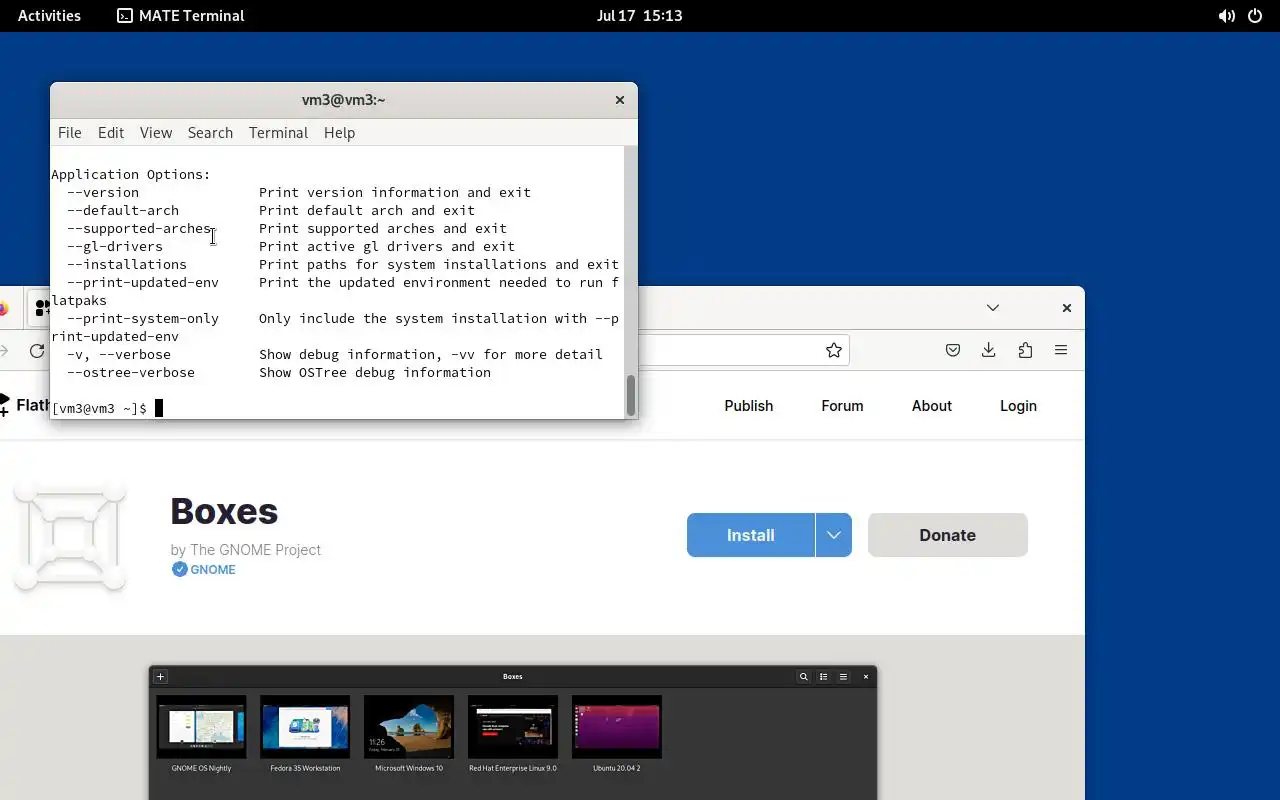
Task: Click the Install button for Boxes
Action: tap(751, 535)
